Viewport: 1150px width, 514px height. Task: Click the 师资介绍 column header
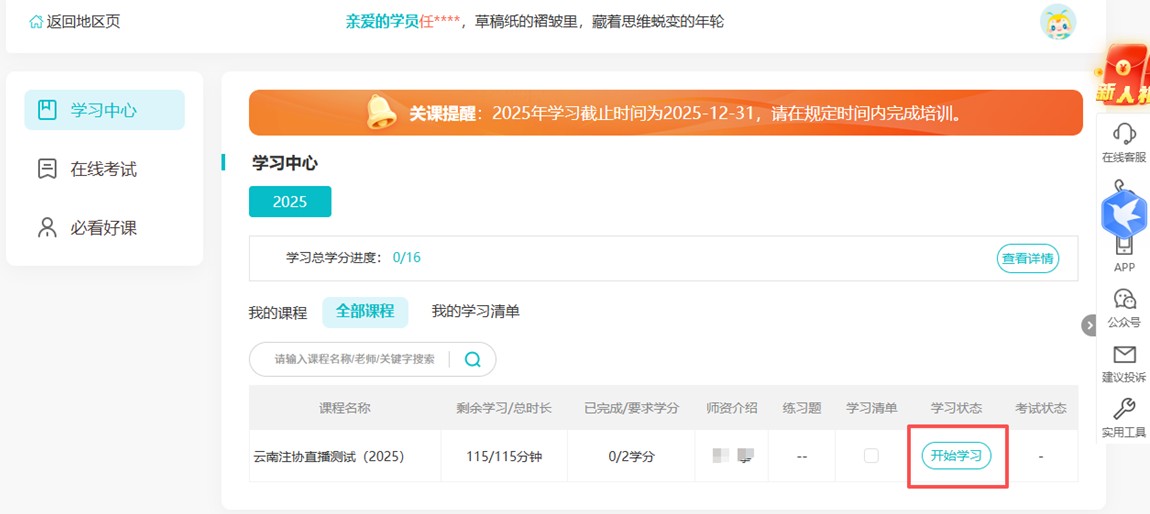(x=732, y=408)
